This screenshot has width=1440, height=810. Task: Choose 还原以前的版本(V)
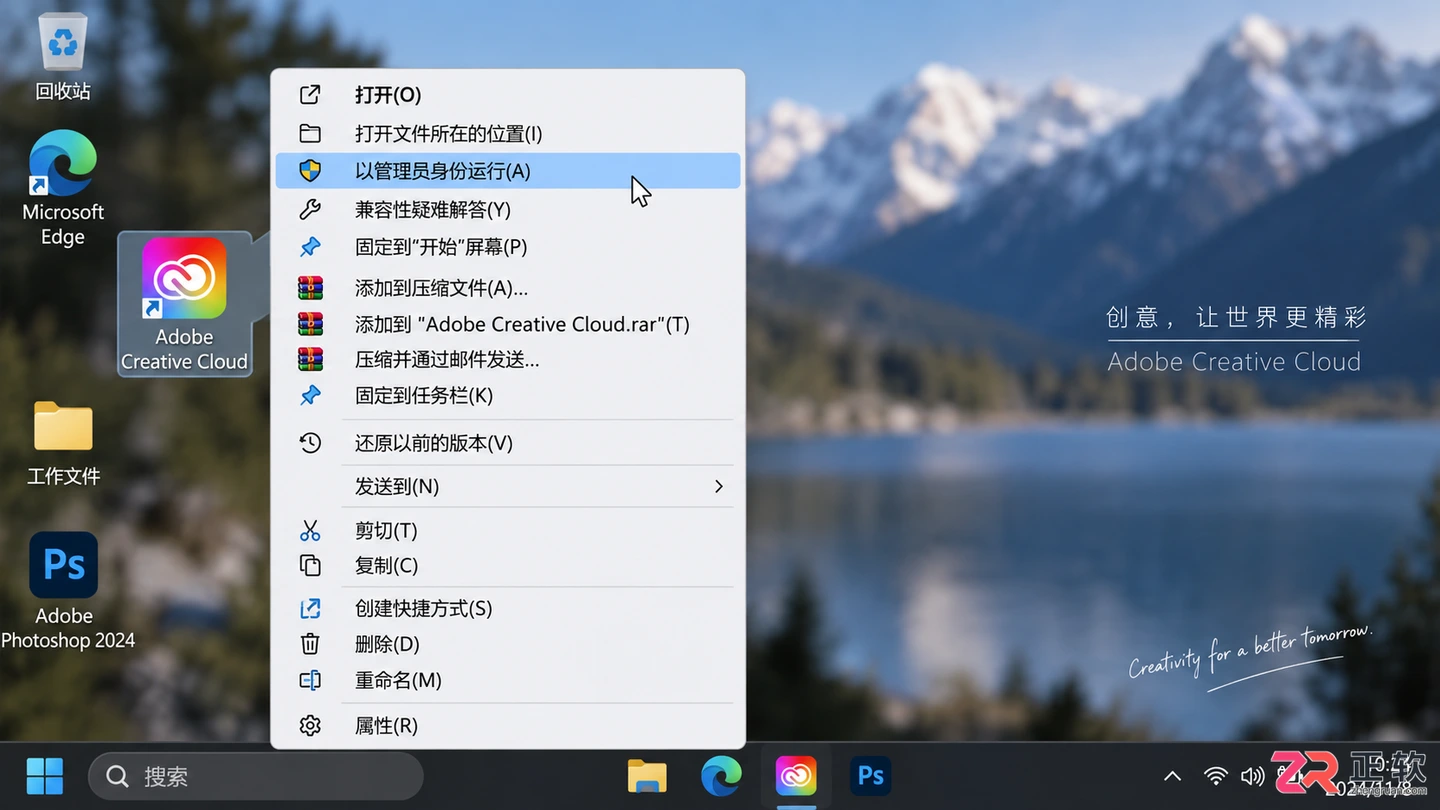coord(508,443)
